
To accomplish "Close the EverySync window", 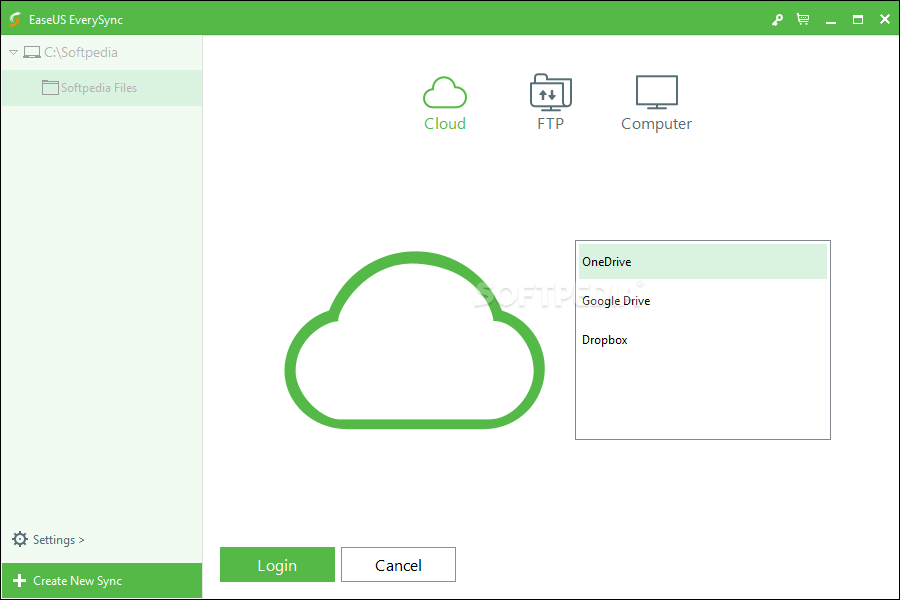I will click(x=885, y=19).
